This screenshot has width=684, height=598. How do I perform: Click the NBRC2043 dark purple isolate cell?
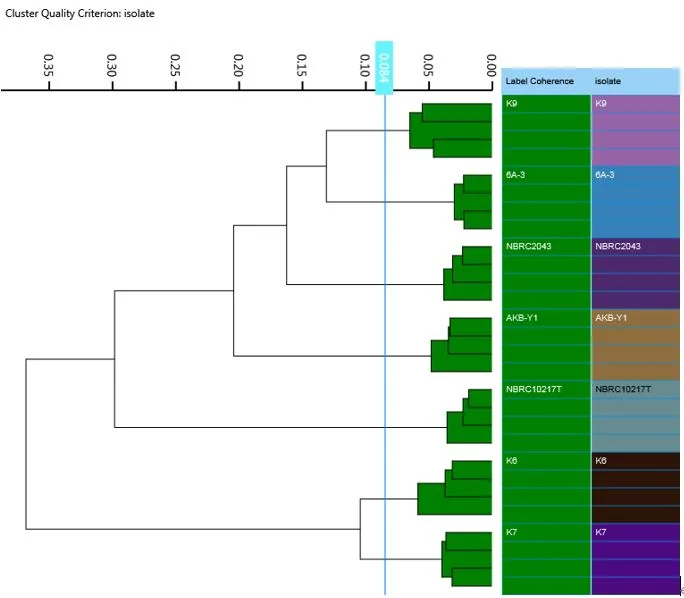coord(636,273)
